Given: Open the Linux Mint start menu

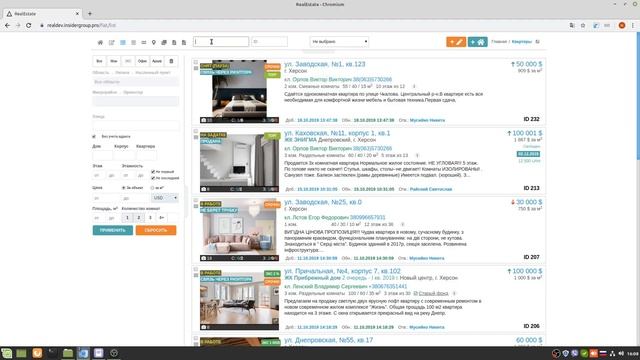Looking at the screenshot, I should pyautogui.click(x=6, y=353).
